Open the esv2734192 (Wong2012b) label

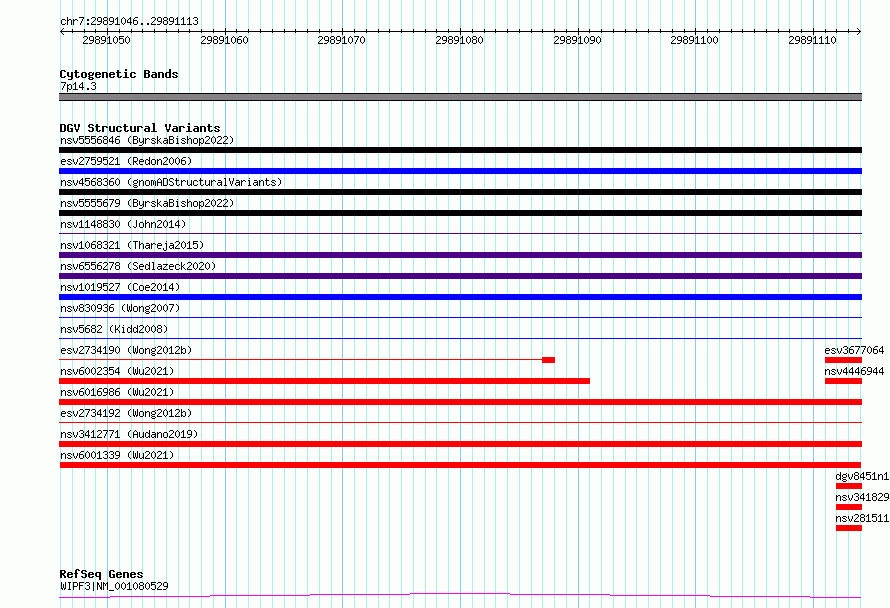pyautogui.click(x=126, y=413)
